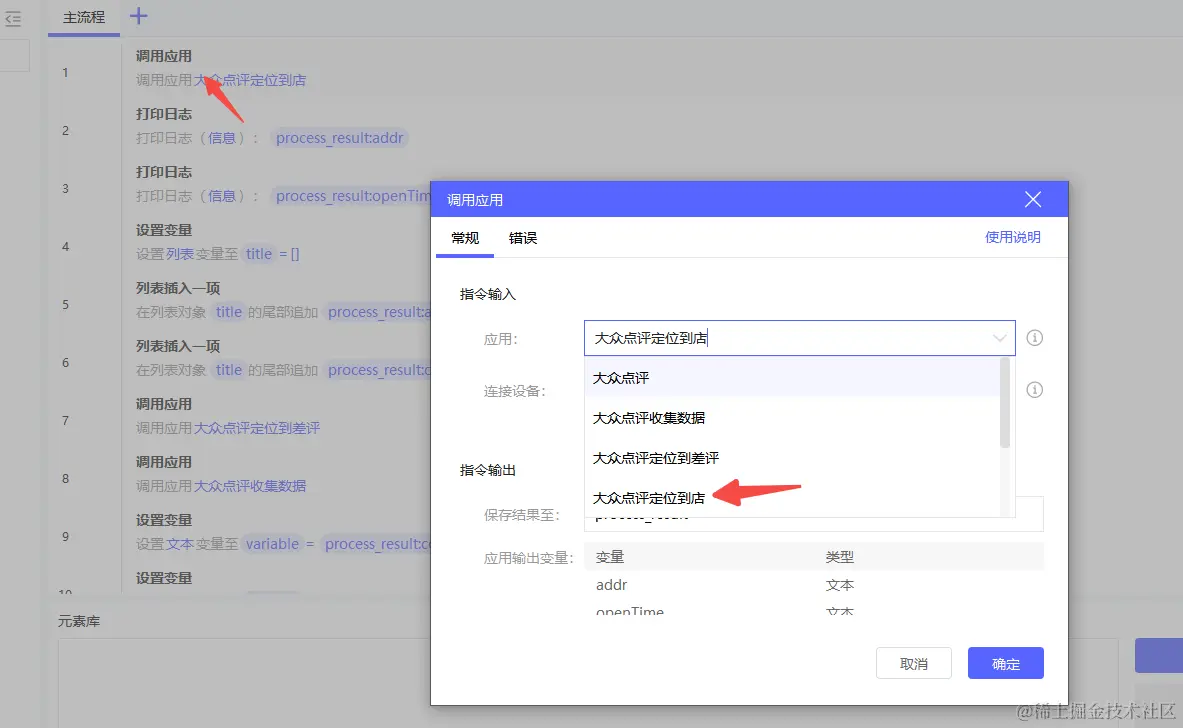
Task: Click the dropdown list scrollbar
Action: [1004, 404]
